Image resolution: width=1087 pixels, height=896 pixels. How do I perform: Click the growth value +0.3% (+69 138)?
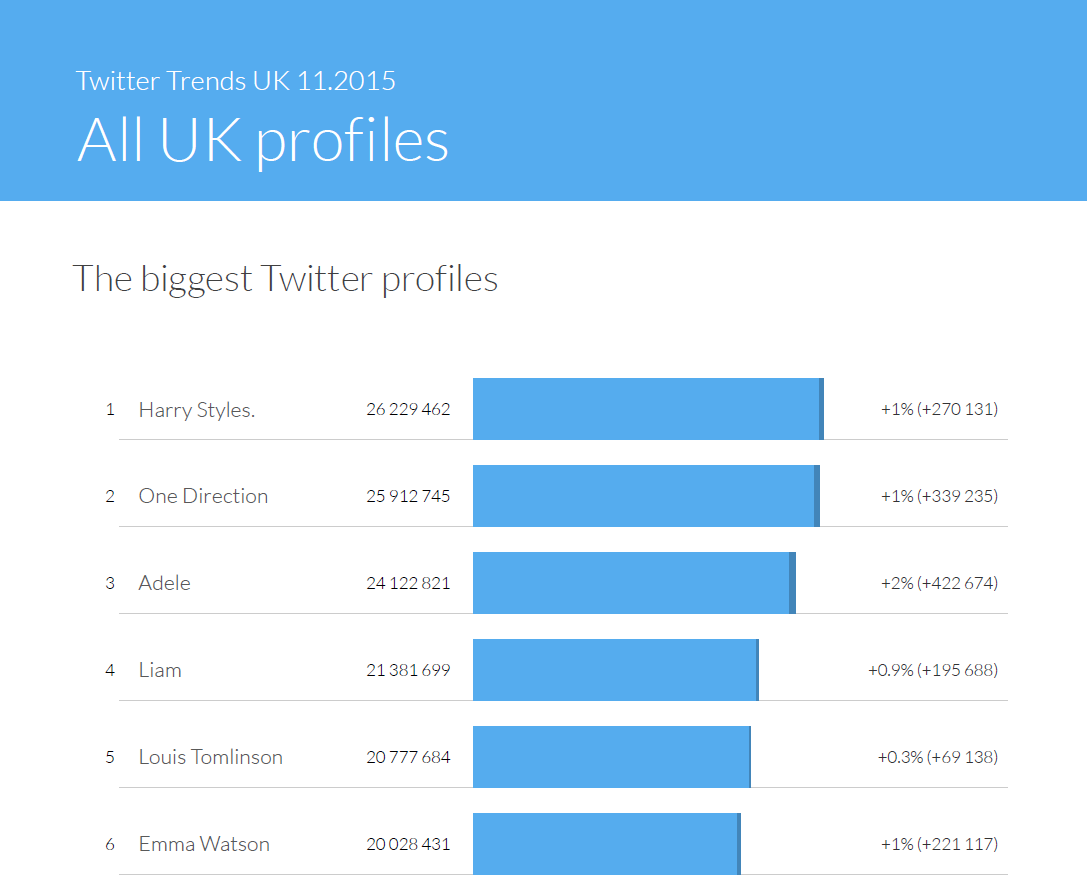[937, 758]
